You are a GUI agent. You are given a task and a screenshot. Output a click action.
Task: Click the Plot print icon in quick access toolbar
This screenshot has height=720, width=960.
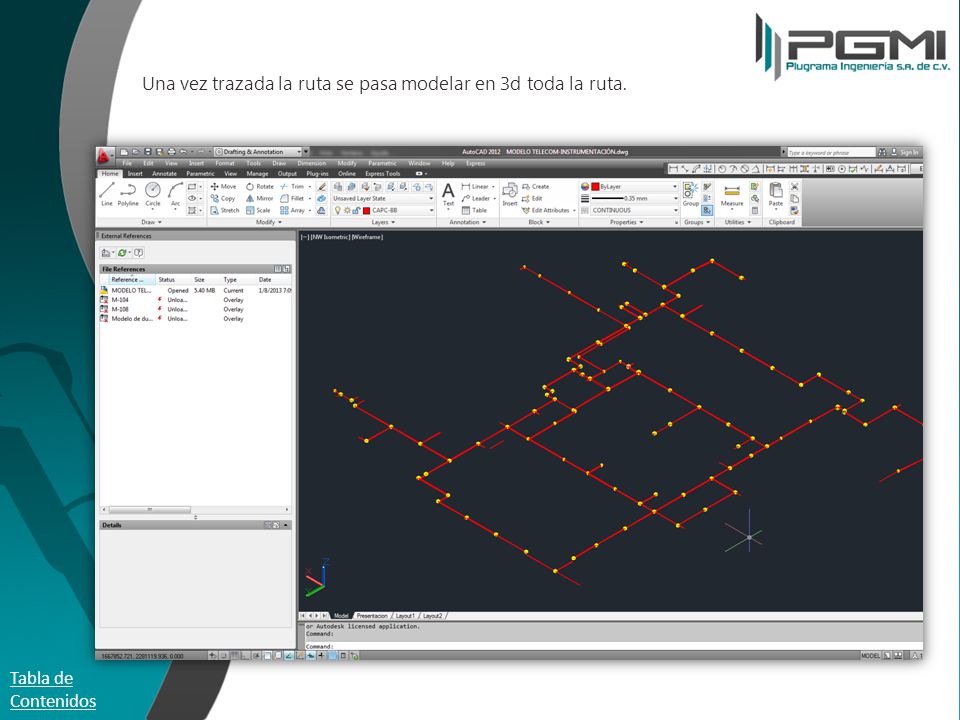pyautogui.click(x=171, y=152)
